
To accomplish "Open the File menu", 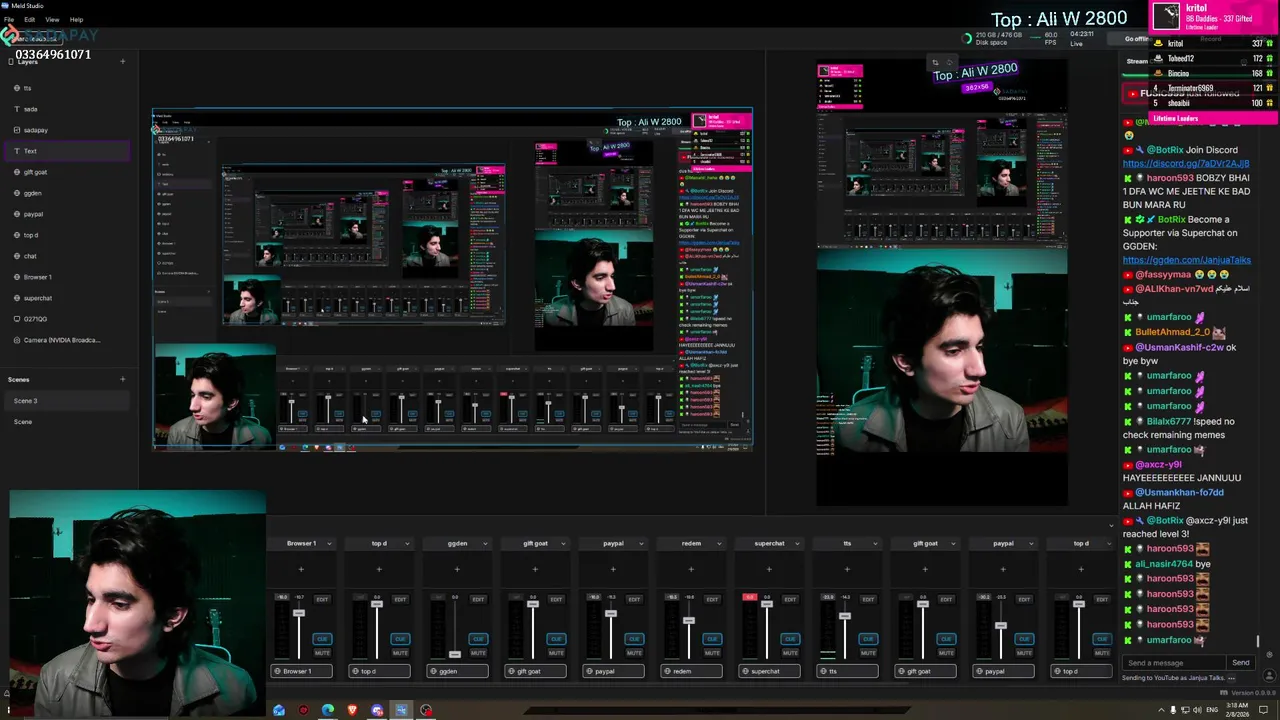I will [x=9, y=19].
